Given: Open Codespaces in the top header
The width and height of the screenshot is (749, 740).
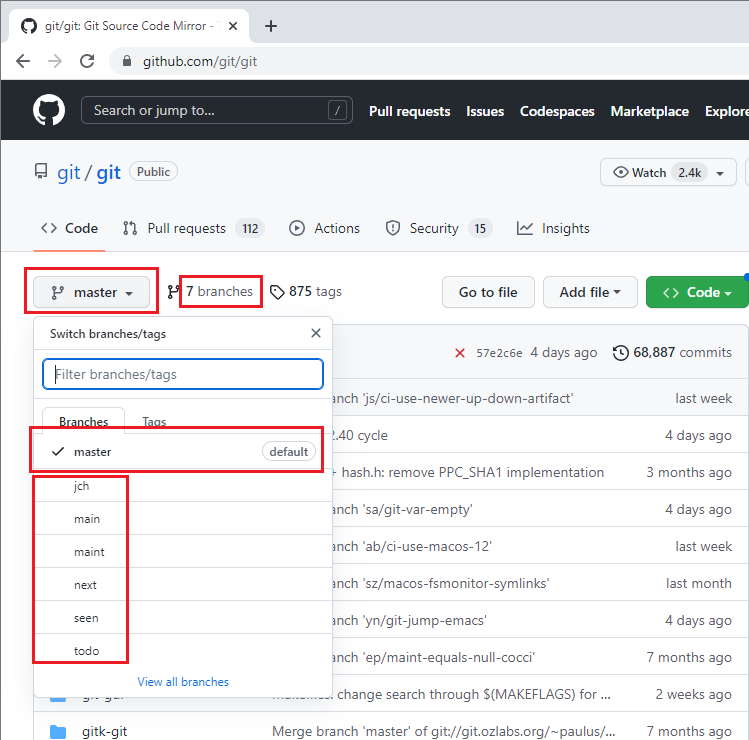Looking at the screenshot, I should 557,111.
